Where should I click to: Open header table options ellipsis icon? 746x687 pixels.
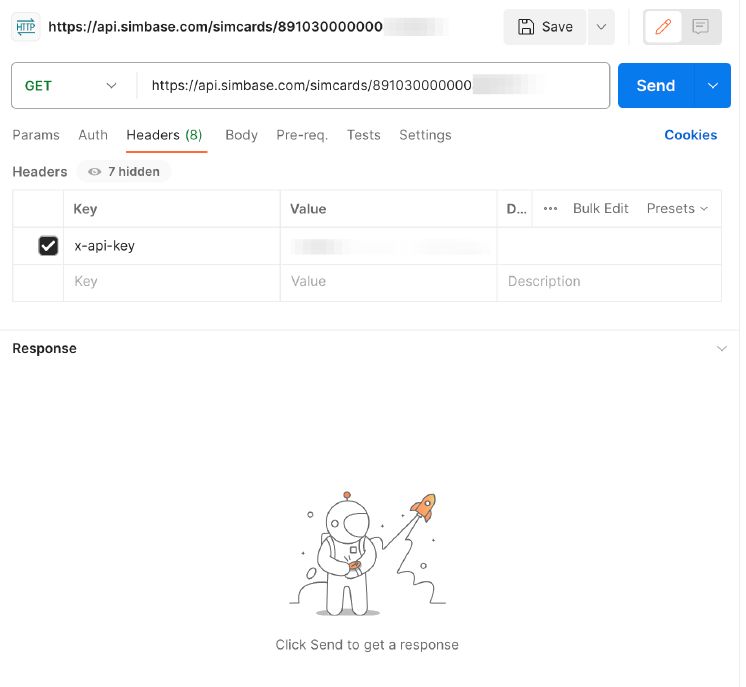(550, 208)
